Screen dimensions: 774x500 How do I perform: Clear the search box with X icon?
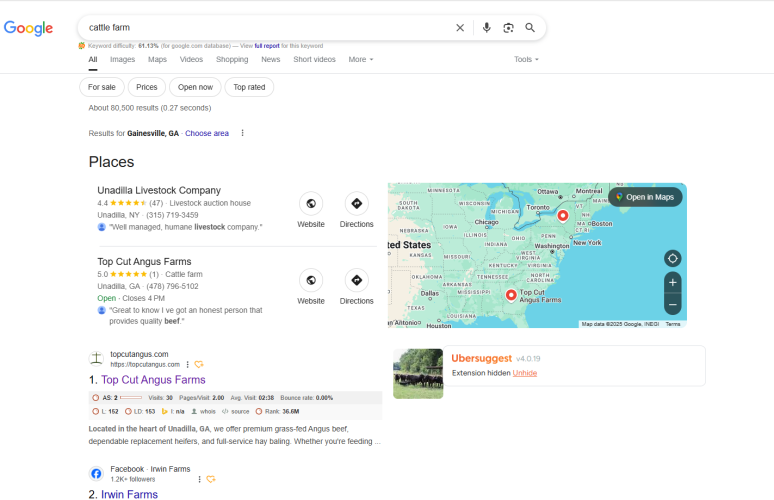(460, 28)
